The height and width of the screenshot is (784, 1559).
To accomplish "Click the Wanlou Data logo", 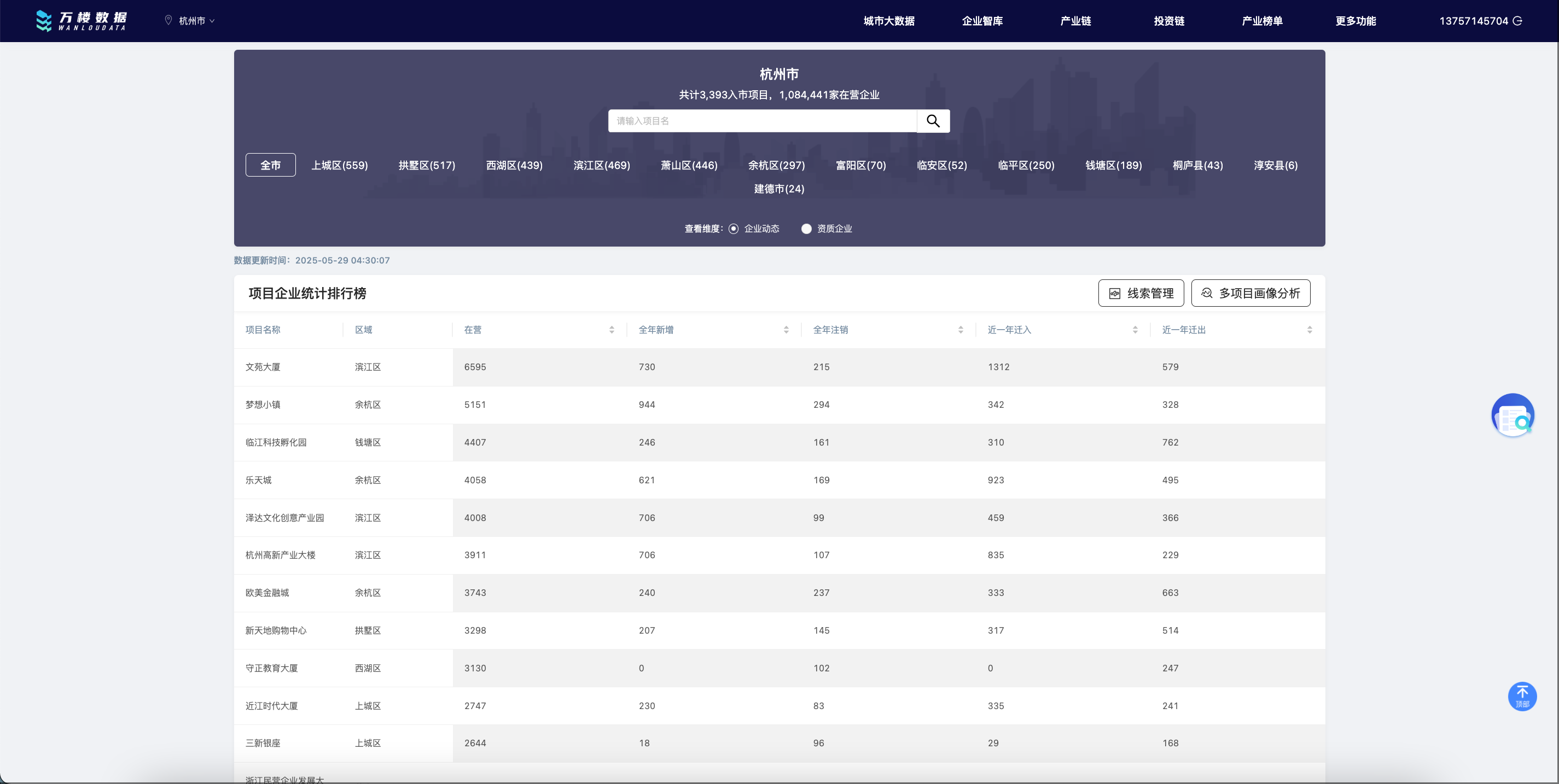I will [x=81, y=21].
